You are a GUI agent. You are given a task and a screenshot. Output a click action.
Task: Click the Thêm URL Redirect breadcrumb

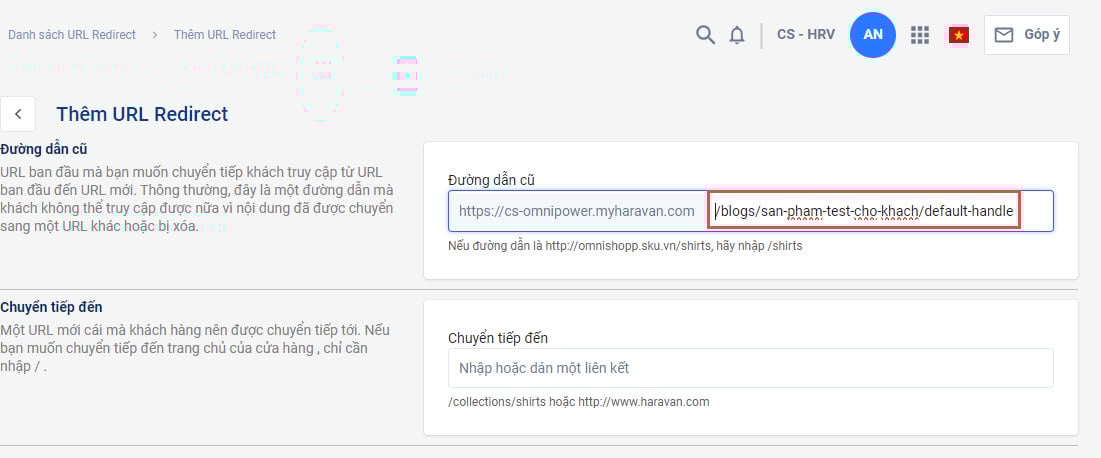(x=225, y=35)
